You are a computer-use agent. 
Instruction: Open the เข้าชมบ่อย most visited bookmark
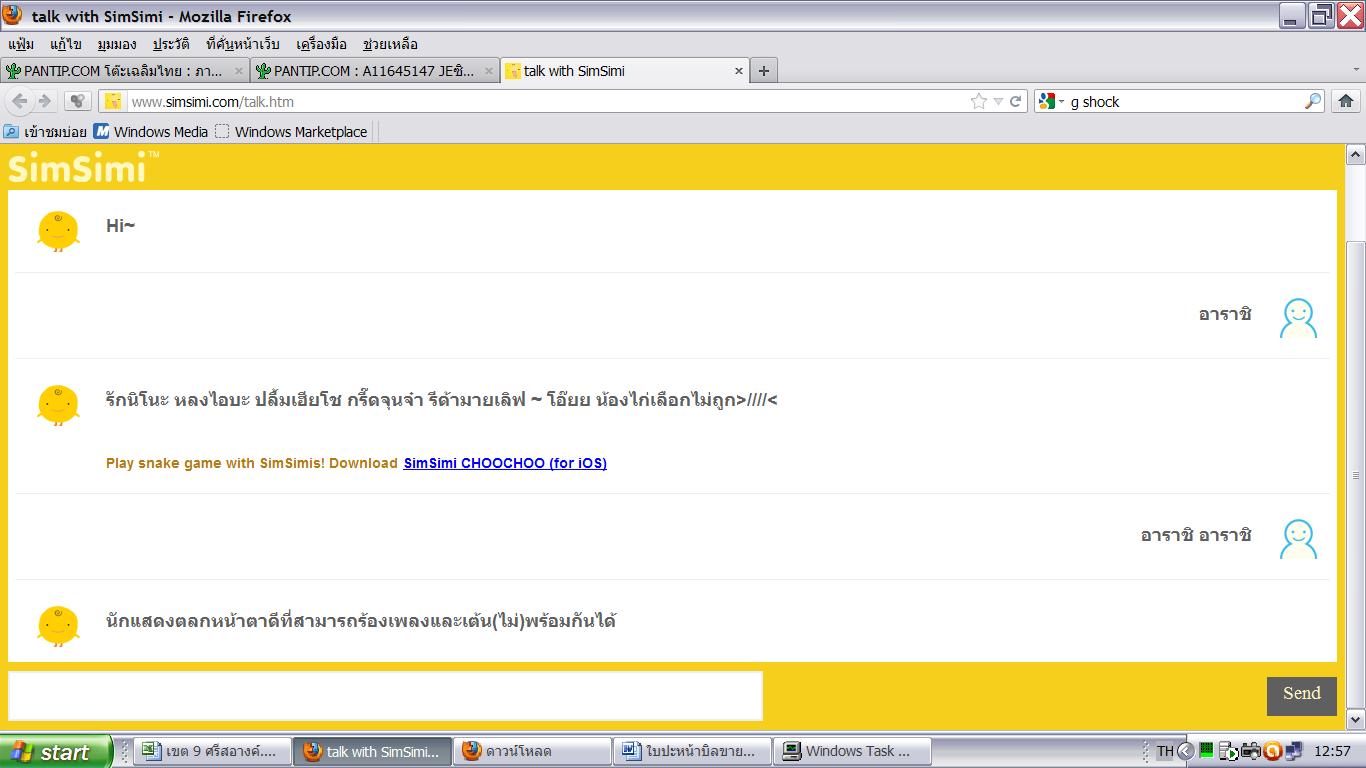(x=45, y=132)
